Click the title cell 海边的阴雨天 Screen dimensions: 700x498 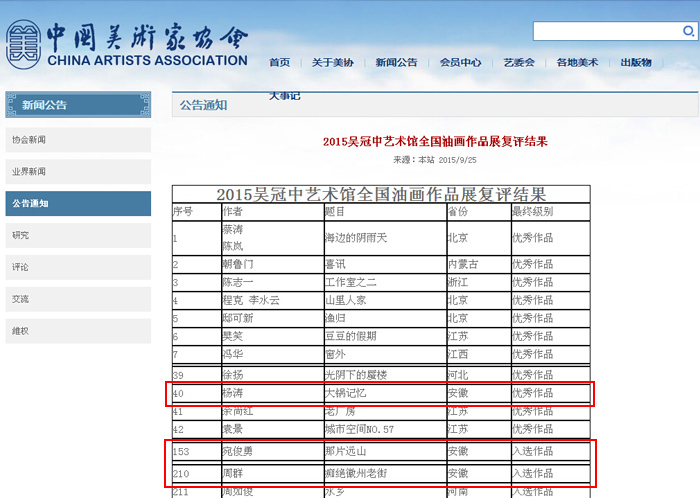coord(385,238)
